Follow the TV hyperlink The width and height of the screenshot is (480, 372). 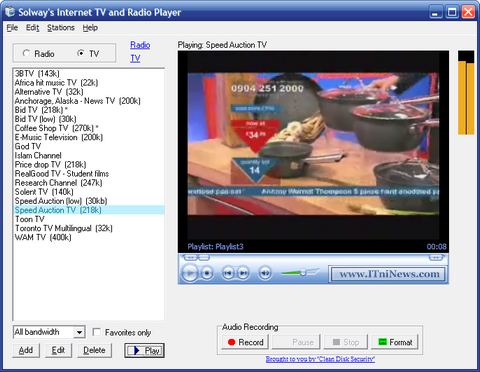(135, 58)
